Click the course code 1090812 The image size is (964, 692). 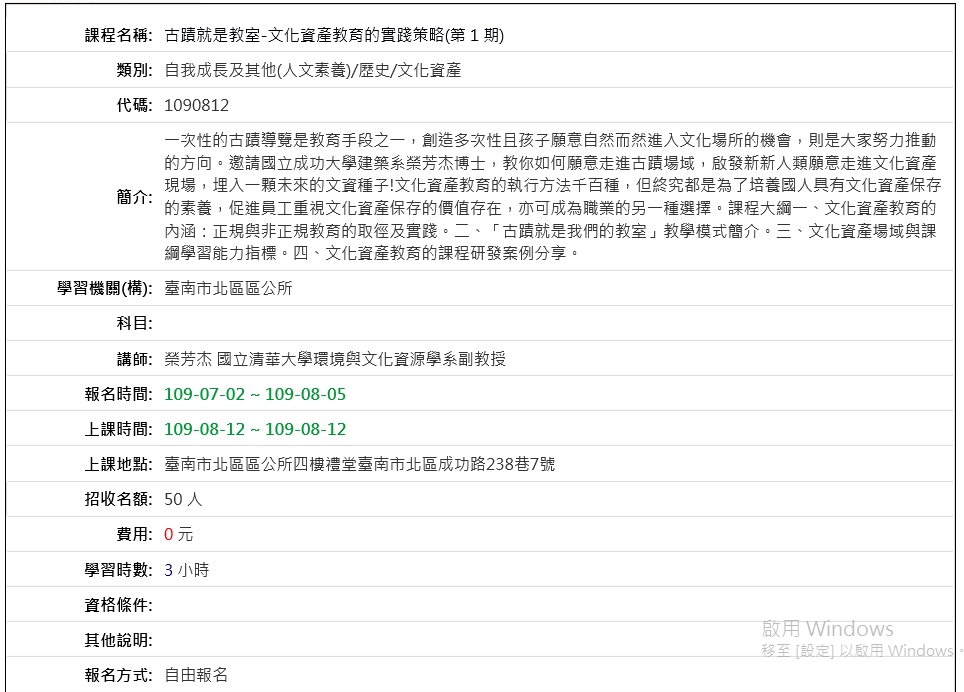tap(196, 106)
